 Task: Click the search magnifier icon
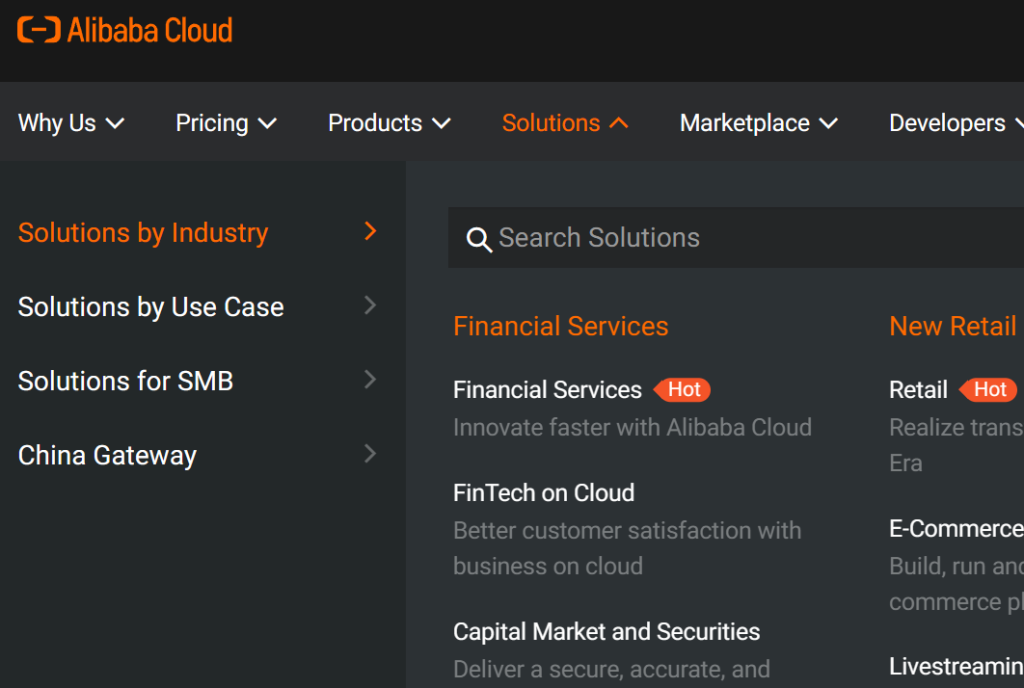click(x=479, y=240)
